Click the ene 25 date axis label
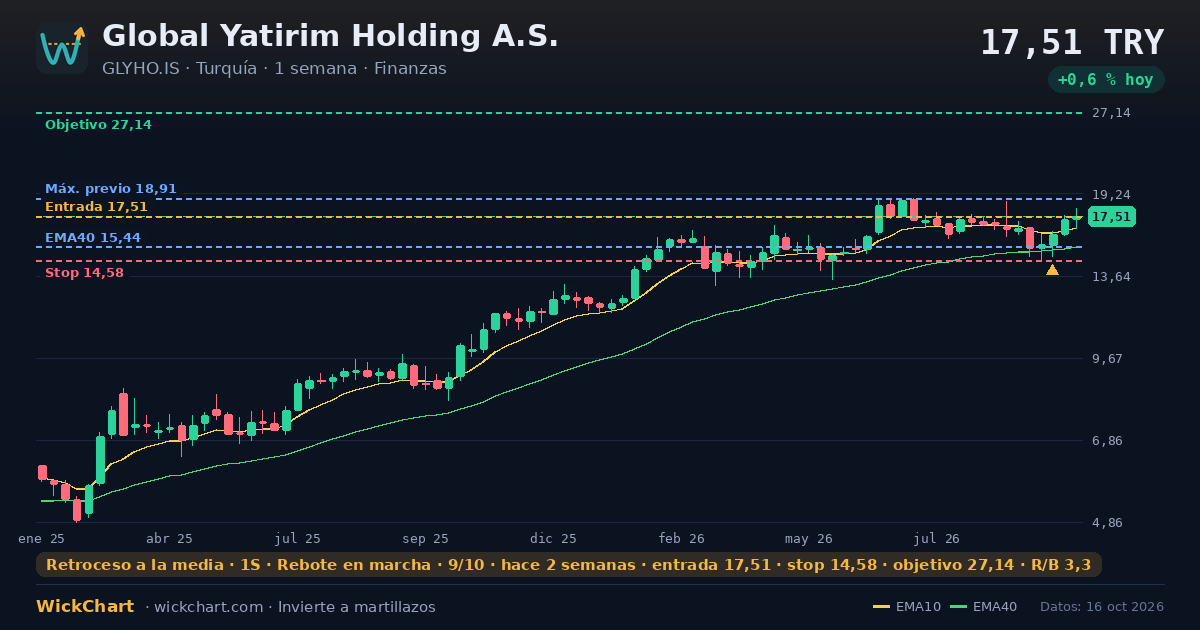 click(42, 538)
